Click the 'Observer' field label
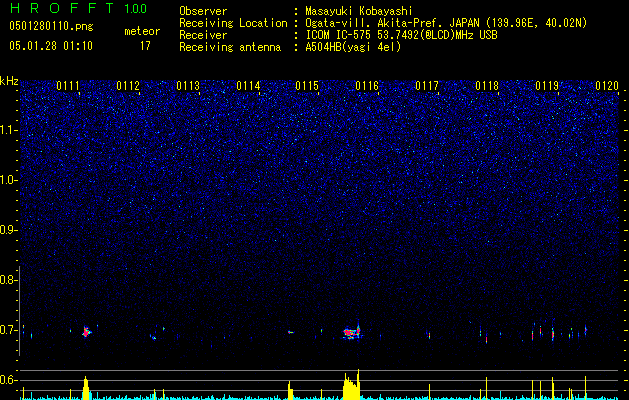This screenshot has width=629, height=400. (x=203, y=11)
